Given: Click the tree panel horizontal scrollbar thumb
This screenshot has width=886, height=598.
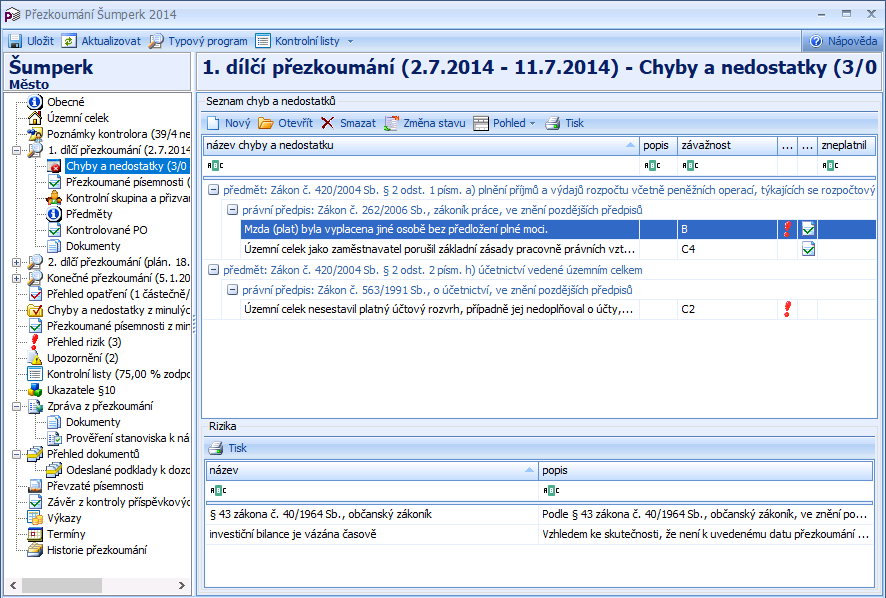Looking at the screenshot, I should click(x=62, y=586).
